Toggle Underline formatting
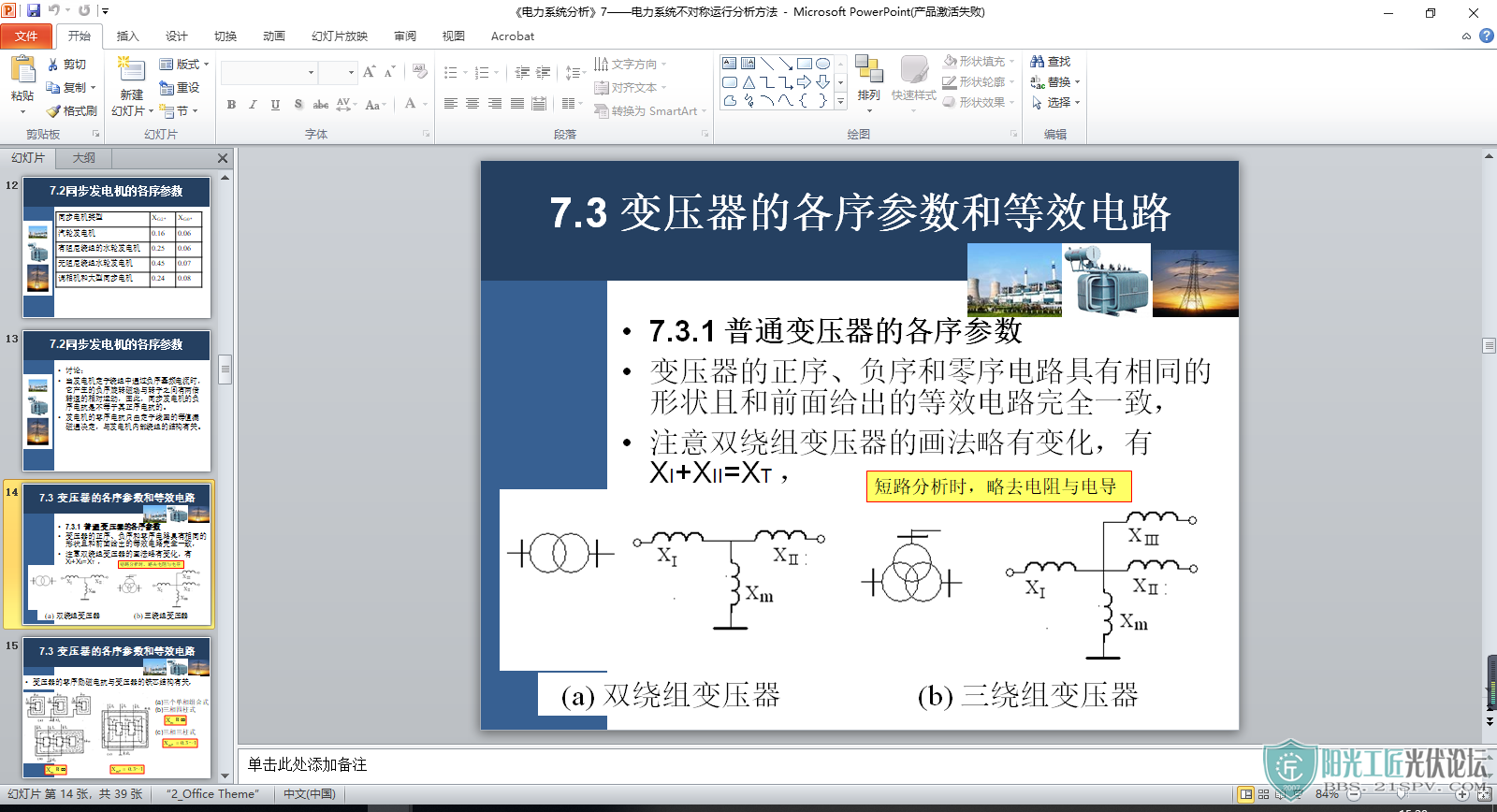The width and height of the screenshot is (1497, 812). (275, 105)
